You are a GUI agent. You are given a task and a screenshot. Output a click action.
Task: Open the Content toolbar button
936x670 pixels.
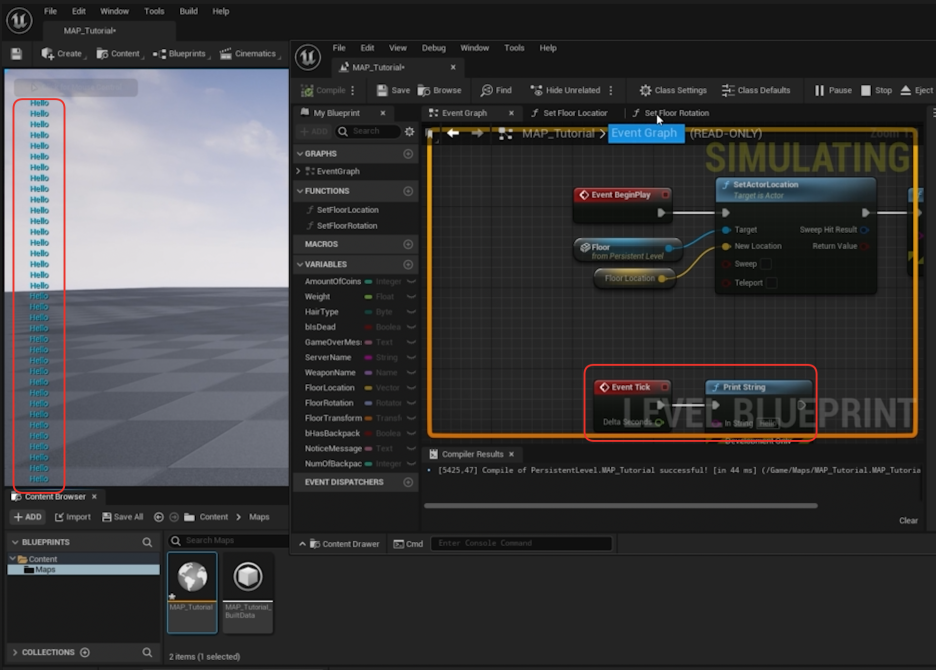pos(118,54)
